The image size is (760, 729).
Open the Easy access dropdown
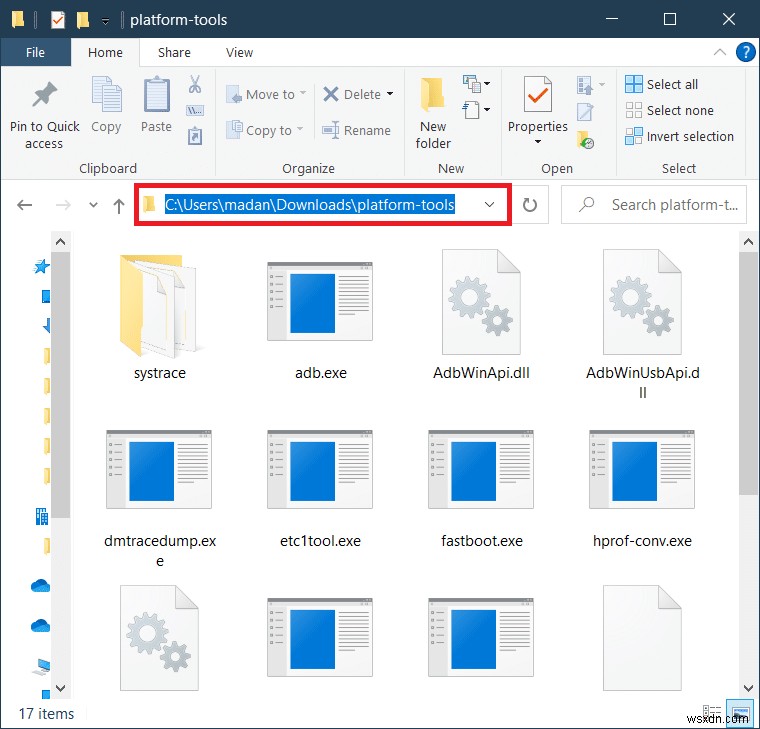pyautogui.click(x=477, y=110)
